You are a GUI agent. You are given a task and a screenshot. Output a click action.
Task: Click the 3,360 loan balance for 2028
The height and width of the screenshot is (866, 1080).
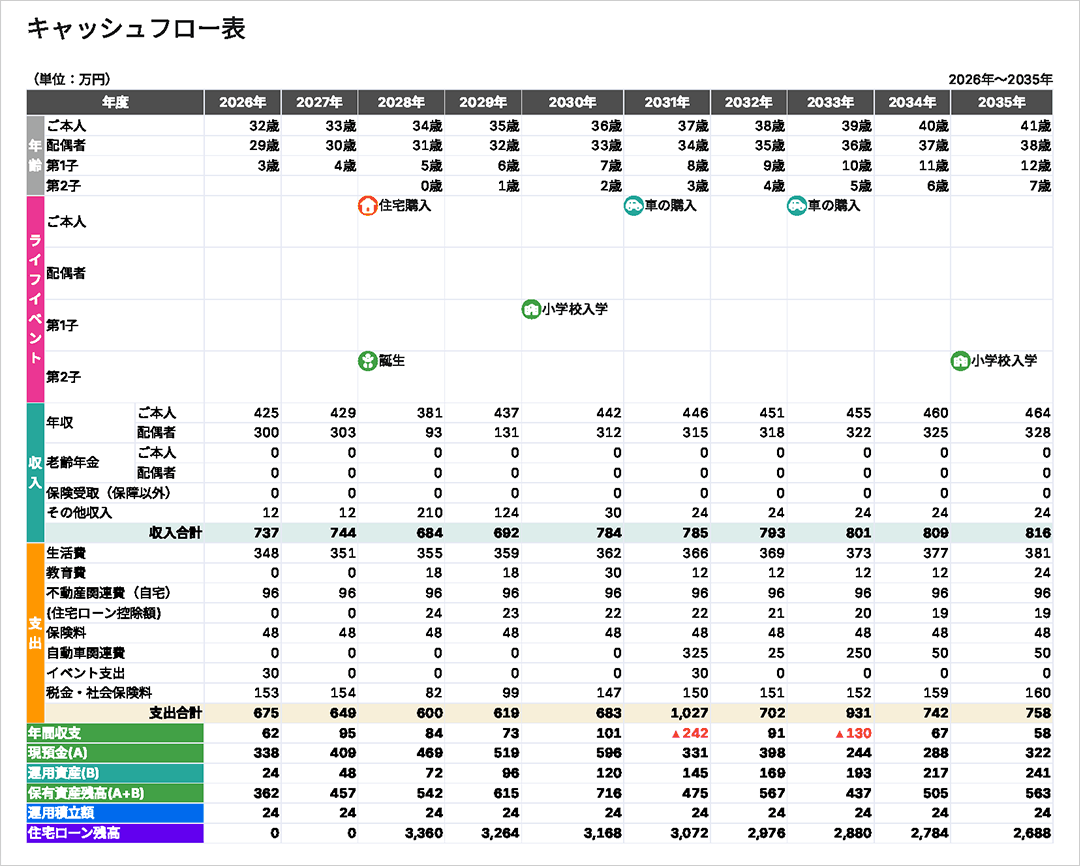click(x=424, y=833)
